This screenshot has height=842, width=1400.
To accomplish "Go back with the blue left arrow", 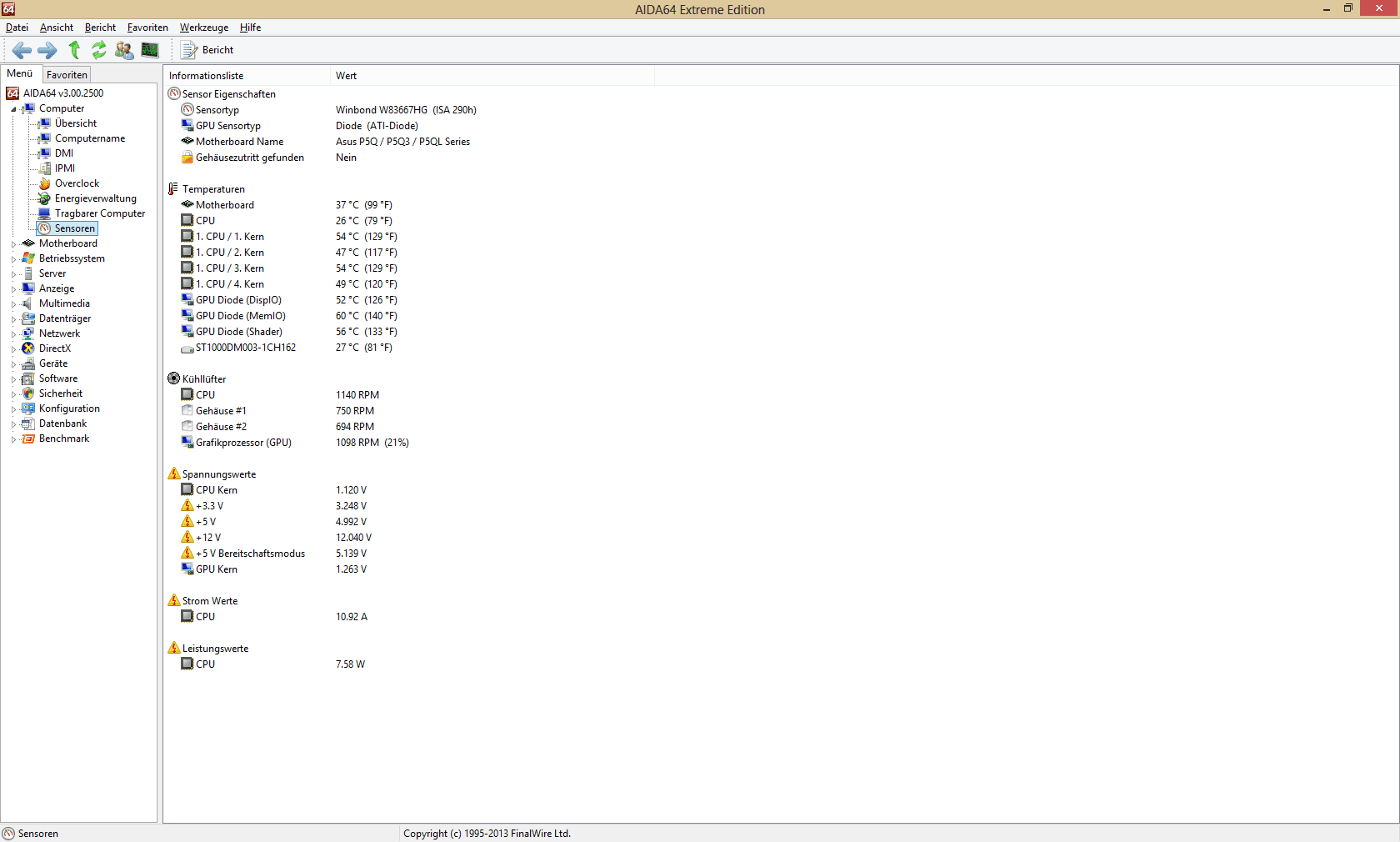I will (x=22, y=50).
